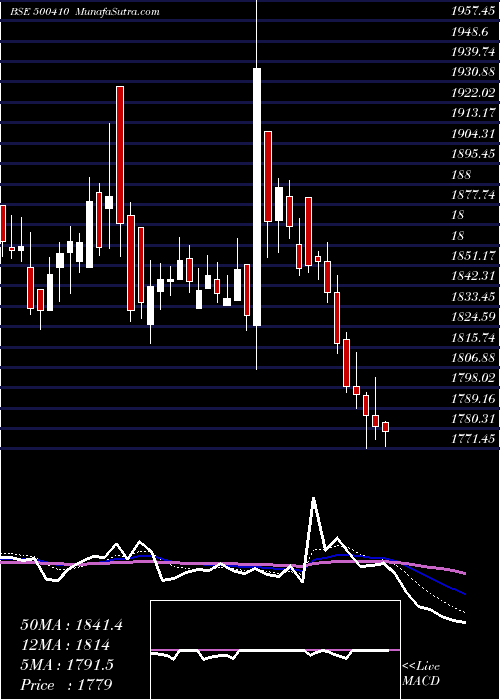Image resolution: width=500 pixels, height=700 pixels.
Task: Click inside the Live MACD inset chart
Action: click(x=275, y=650)
